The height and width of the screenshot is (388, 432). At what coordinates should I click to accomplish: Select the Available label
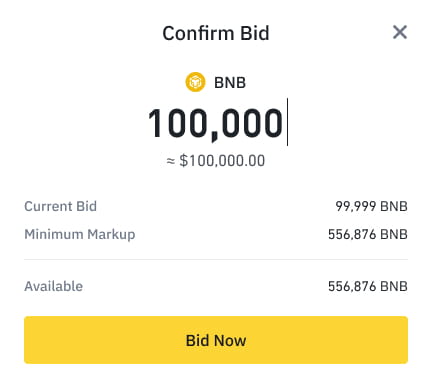click(x=53, y=286)
